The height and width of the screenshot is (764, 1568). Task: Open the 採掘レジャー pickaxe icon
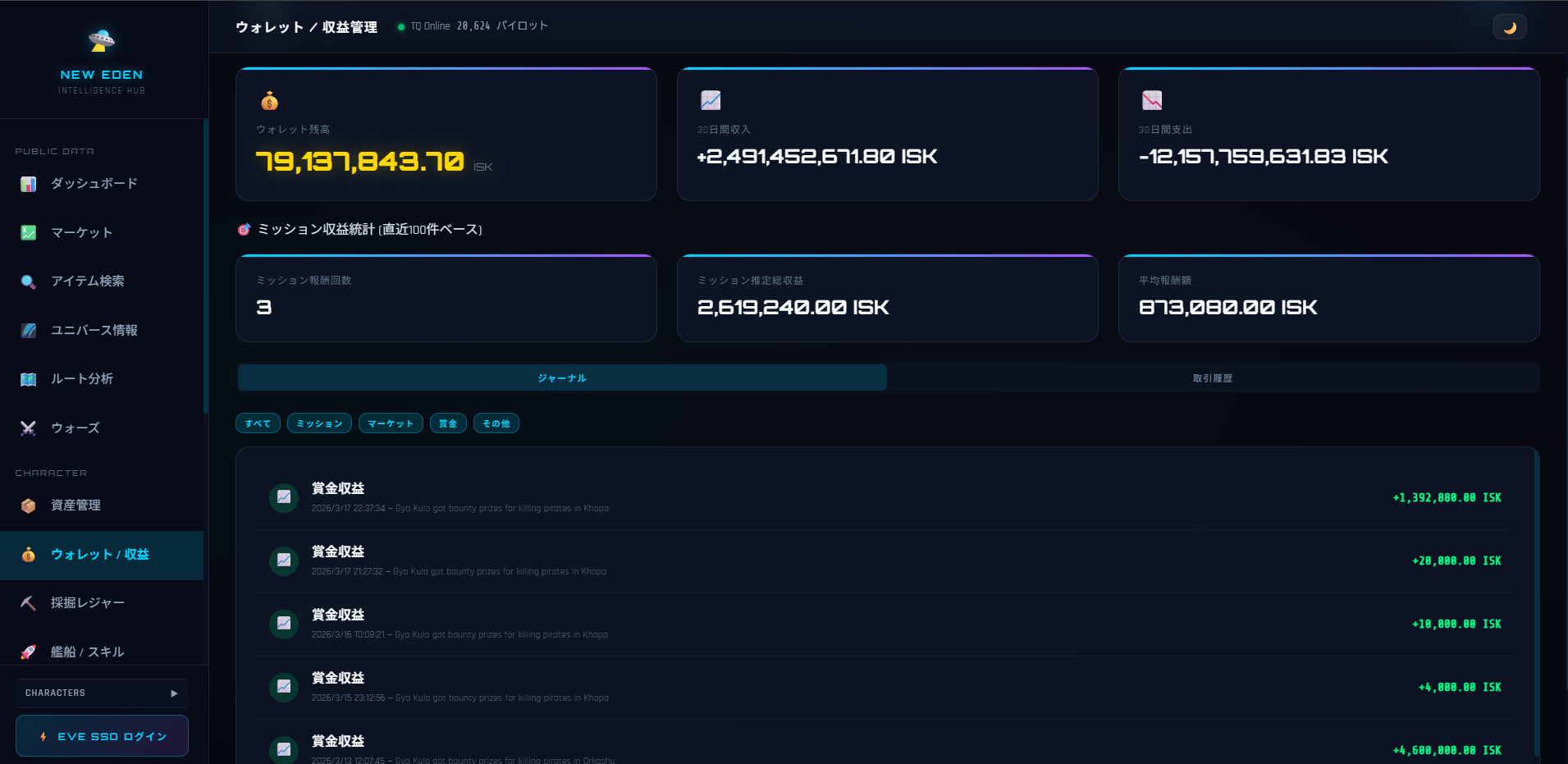[29, 603]
